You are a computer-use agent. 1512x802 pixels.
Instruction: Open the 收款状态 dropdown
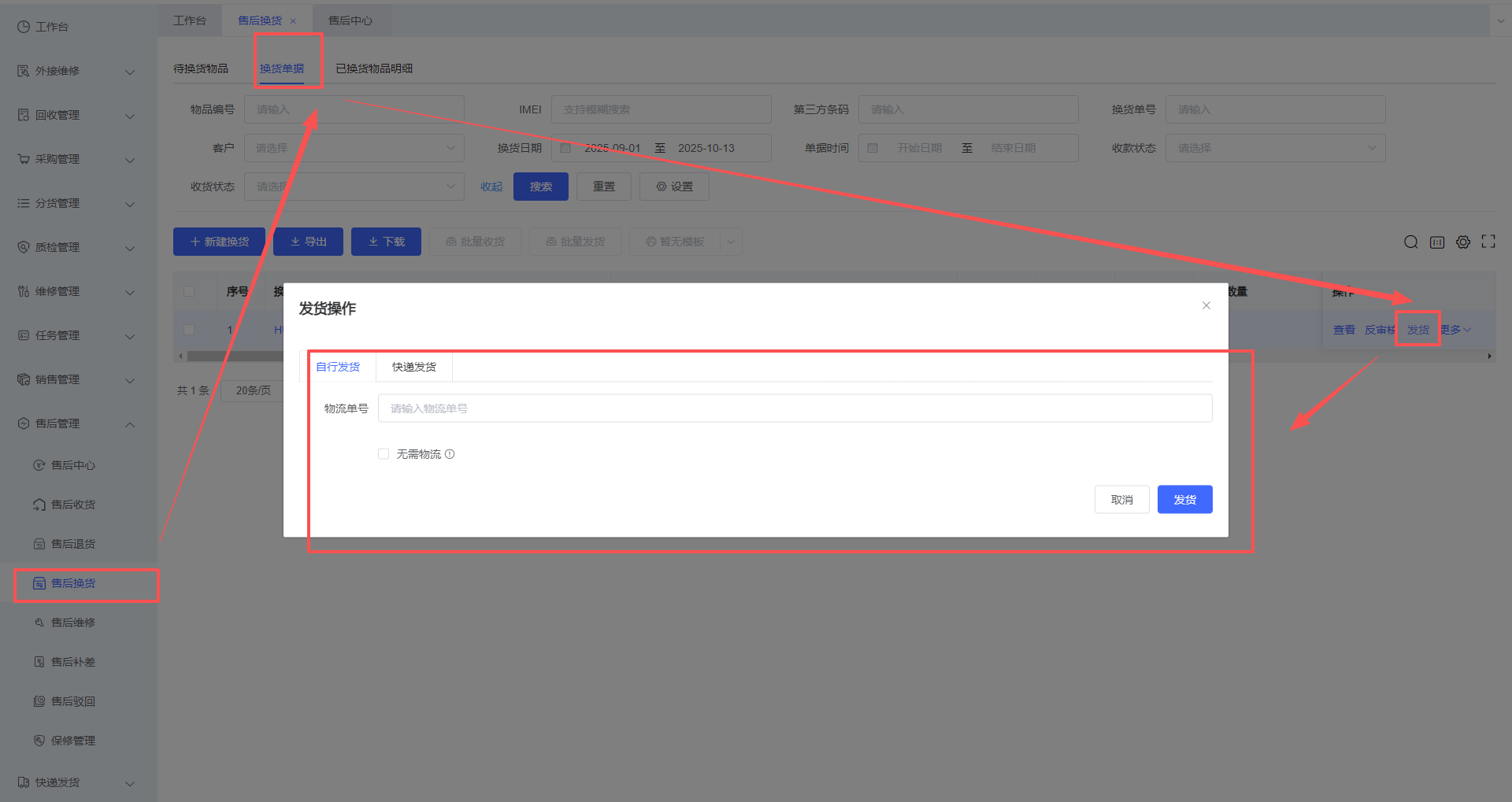(x=1274, y=148)
